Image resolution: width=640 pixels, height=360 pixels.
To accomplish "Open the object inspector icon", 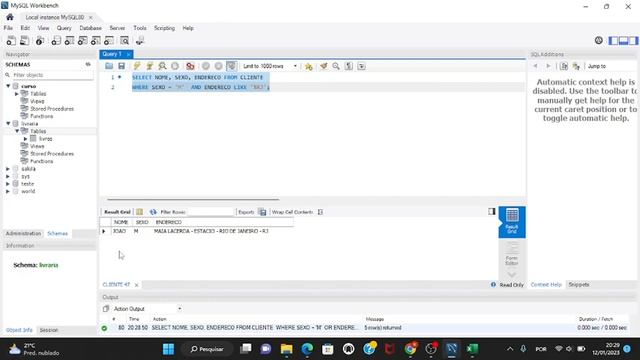I will pos(40,40).
